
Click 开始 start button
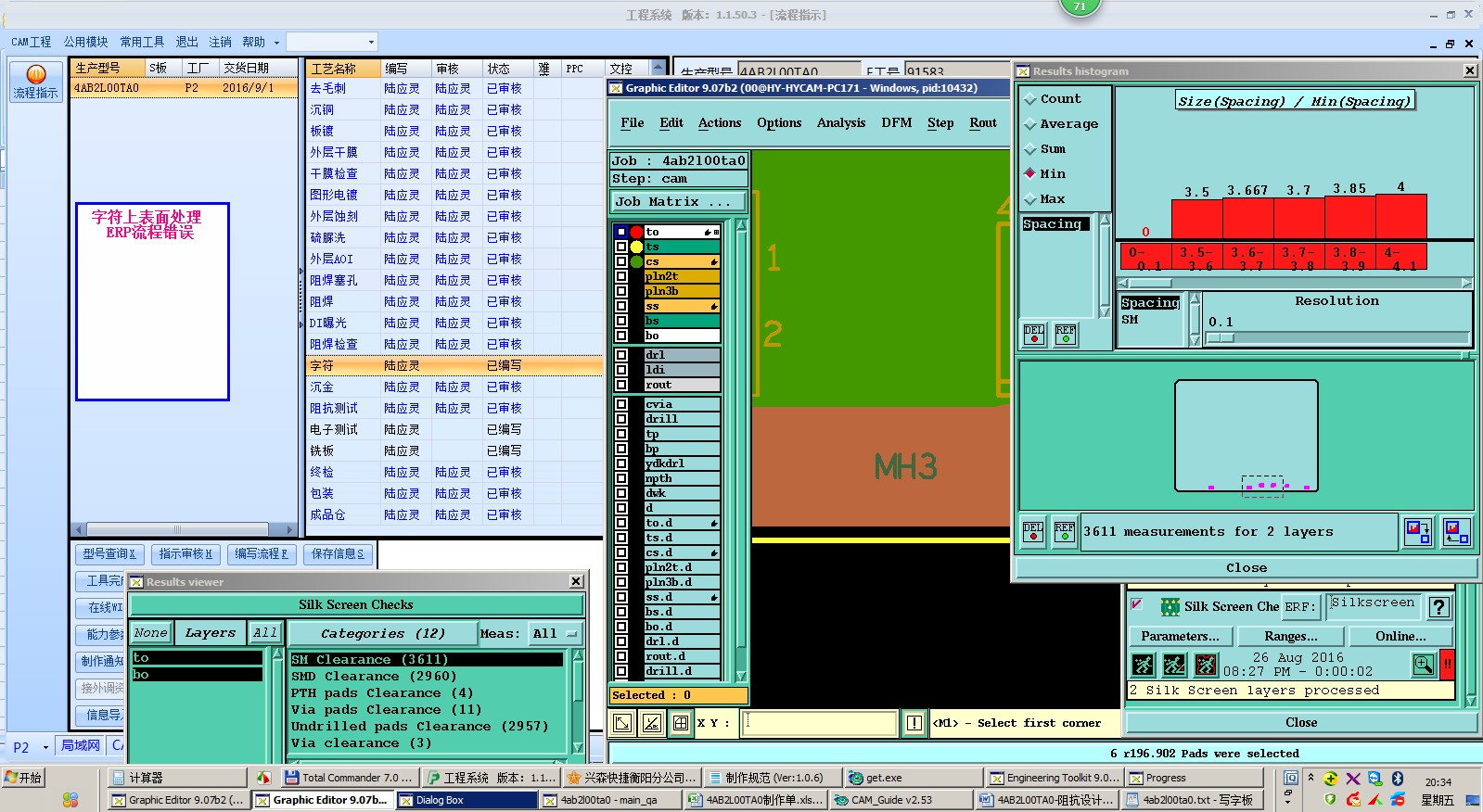point(23,778)
